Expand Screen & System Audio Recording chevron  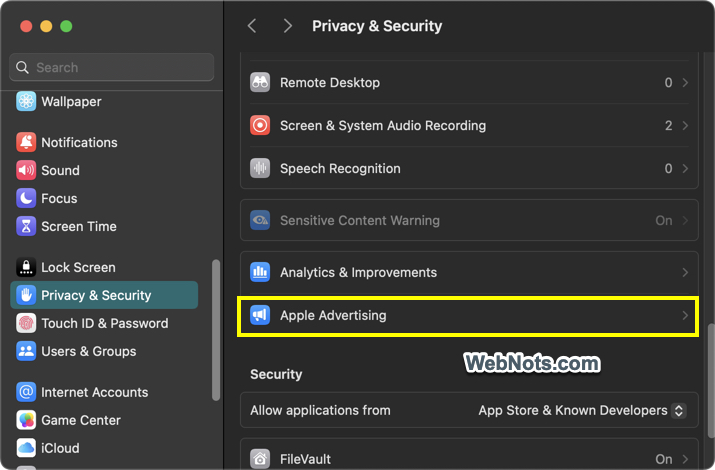click(x=685, y=125)
